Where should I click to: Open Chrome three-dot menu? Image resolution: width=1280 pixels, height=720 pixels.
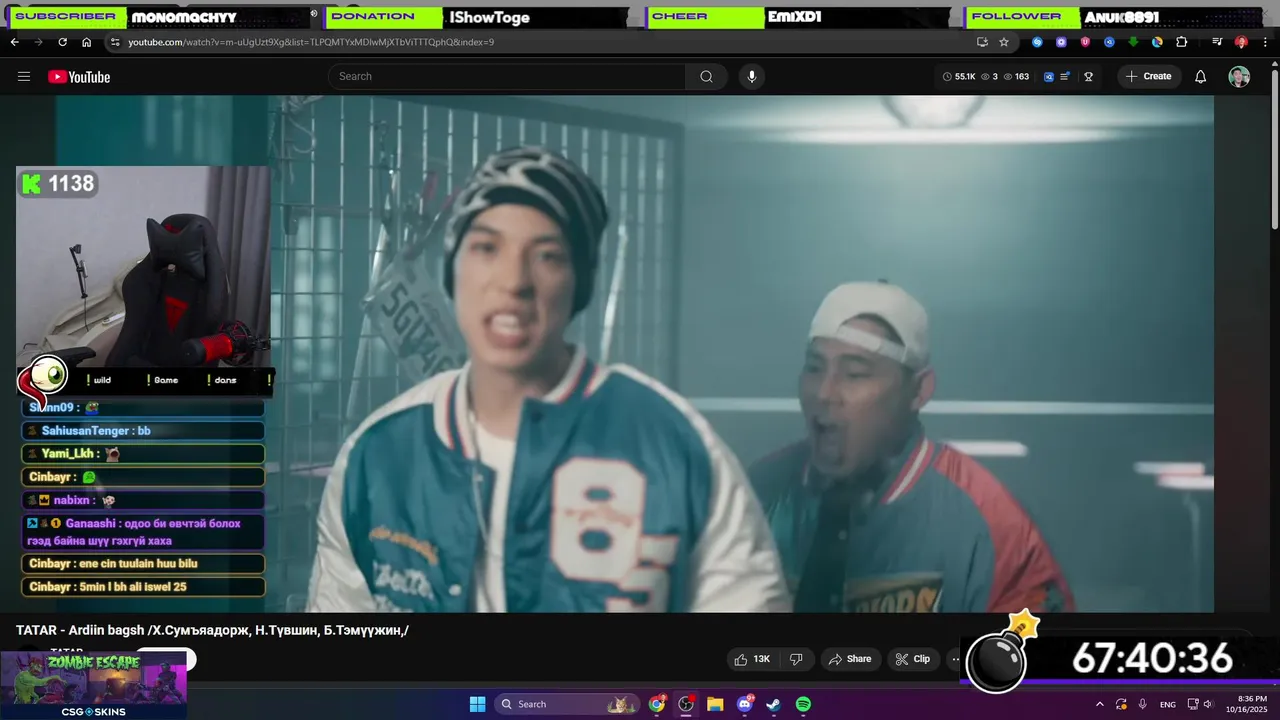coord(1265,42)
